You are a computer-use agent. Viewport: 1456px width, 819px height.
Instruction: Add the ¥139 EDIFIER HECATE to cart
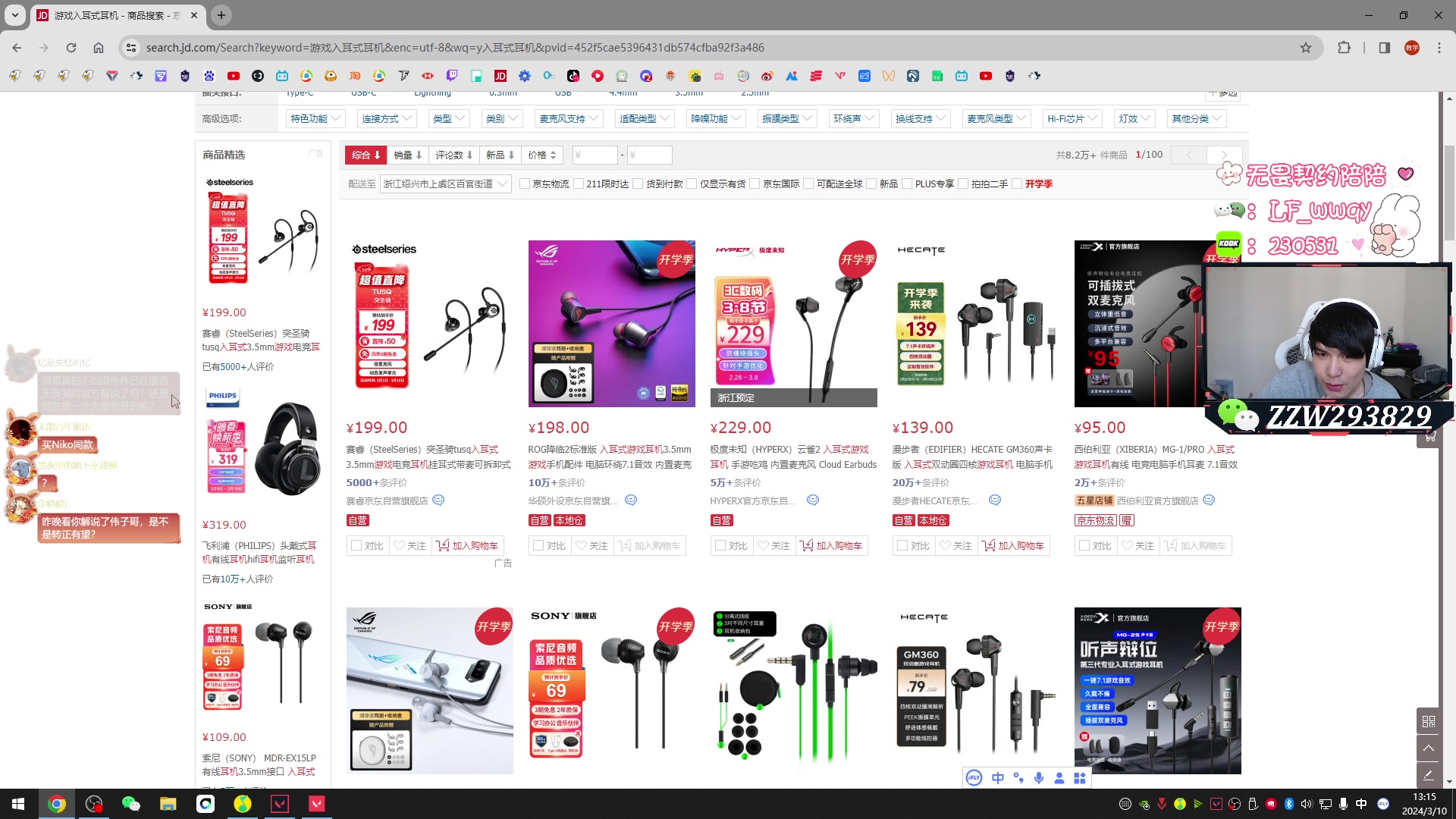1013,546
